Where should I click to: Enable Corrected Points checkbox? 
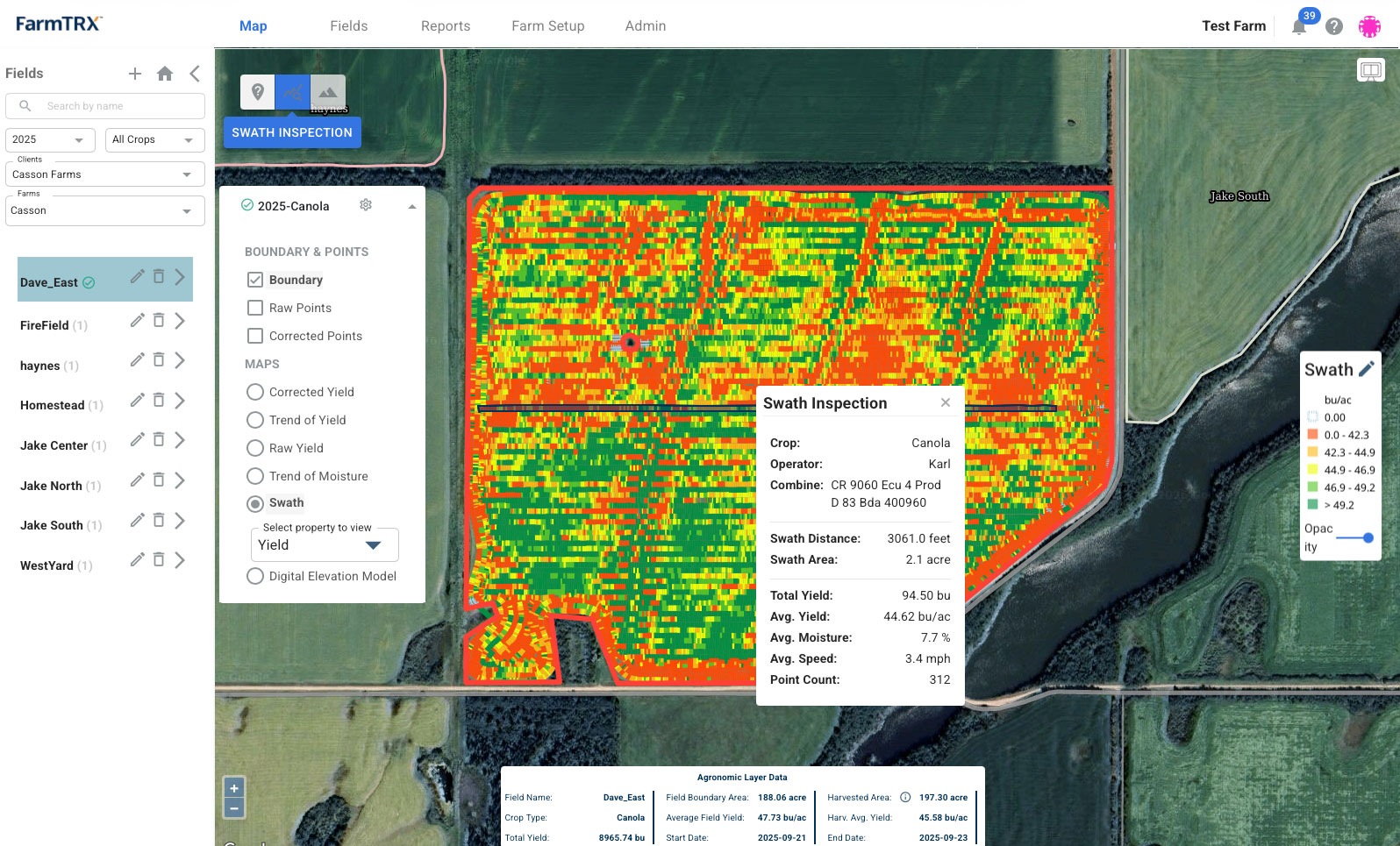(255, 336)
